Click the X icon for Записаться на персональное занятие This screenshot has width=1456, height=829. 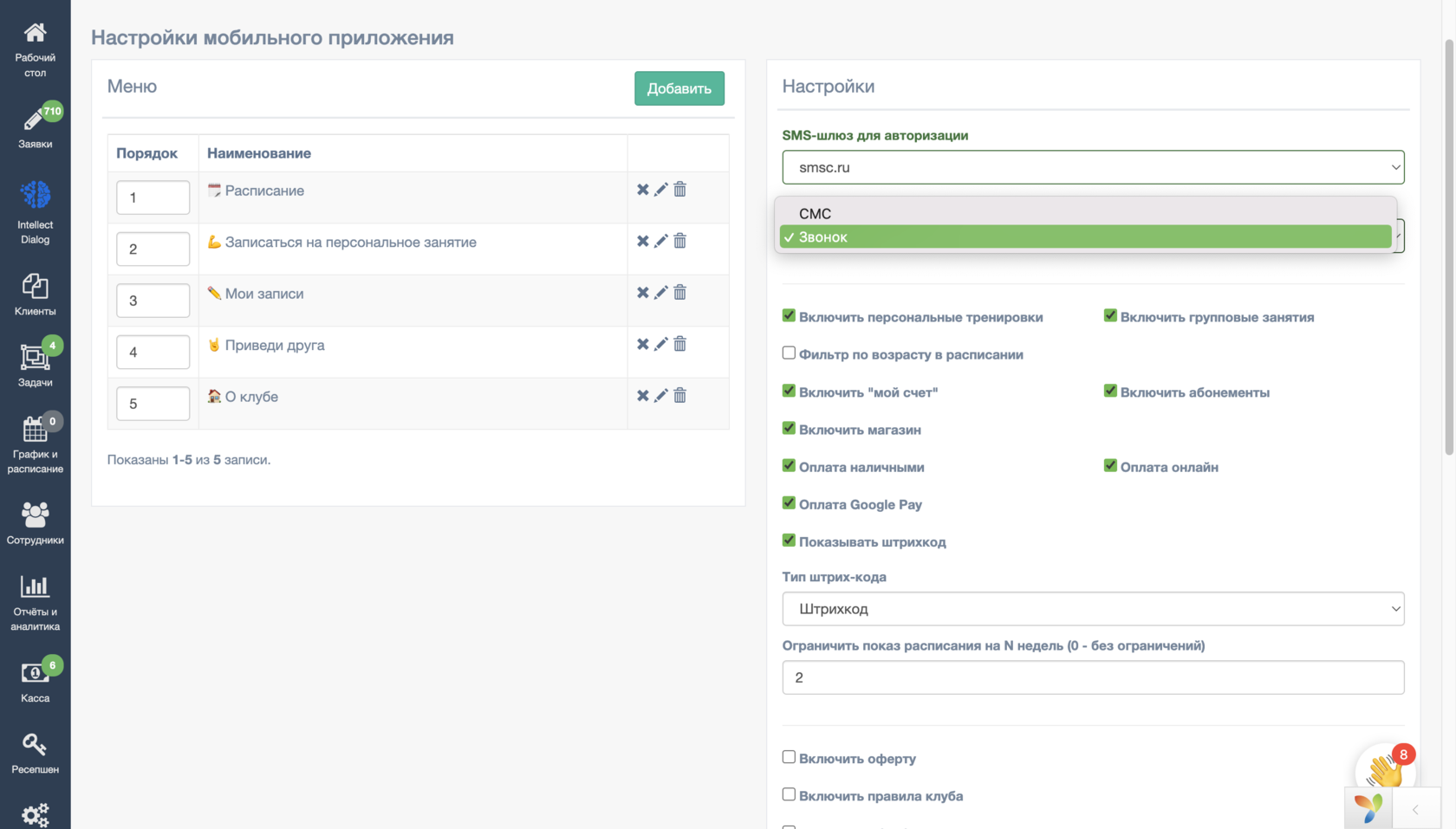tap(643, 241)
